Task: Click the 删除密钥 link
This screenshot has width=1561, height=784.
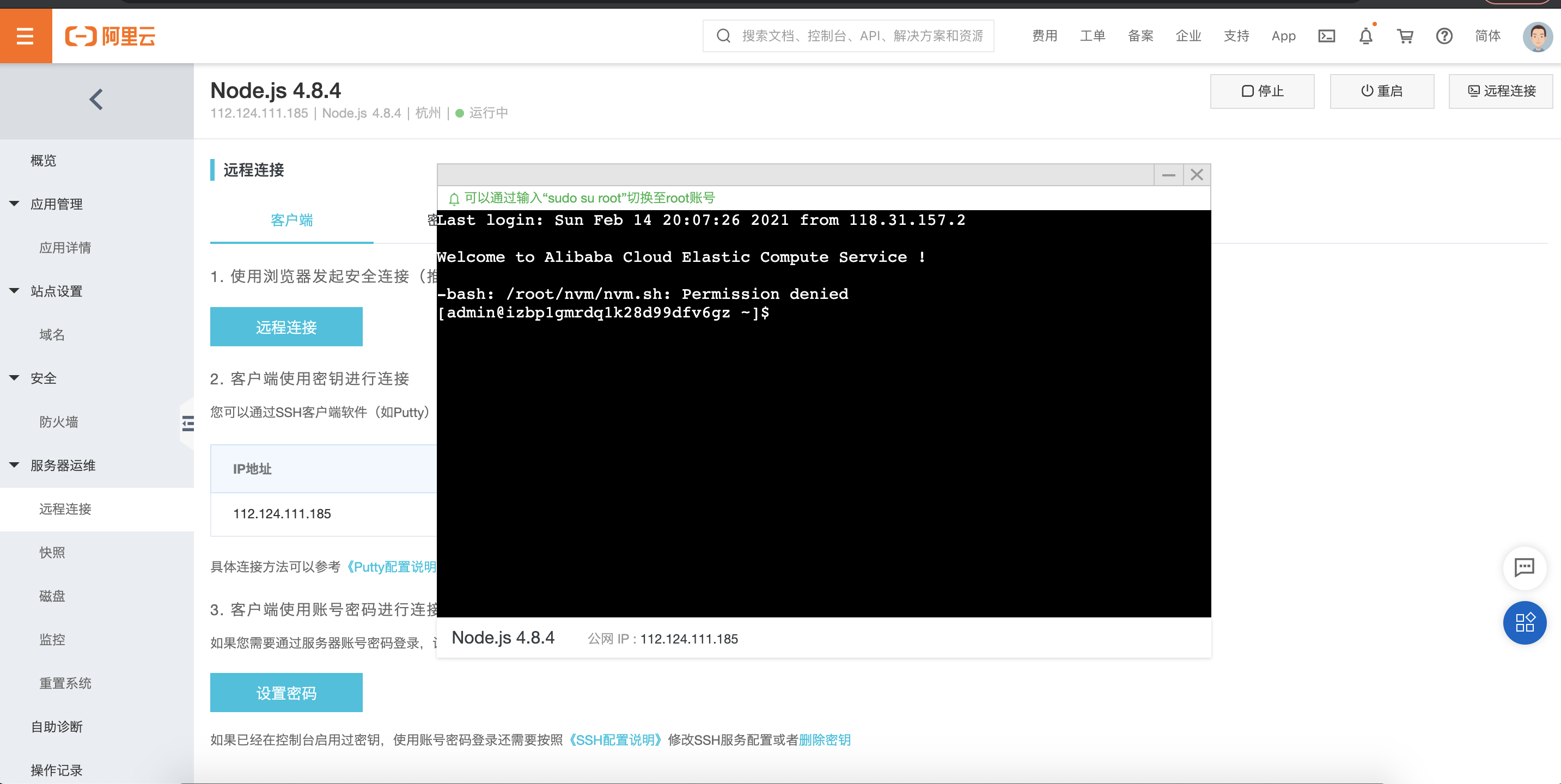Action: click(x=825, y=740)
